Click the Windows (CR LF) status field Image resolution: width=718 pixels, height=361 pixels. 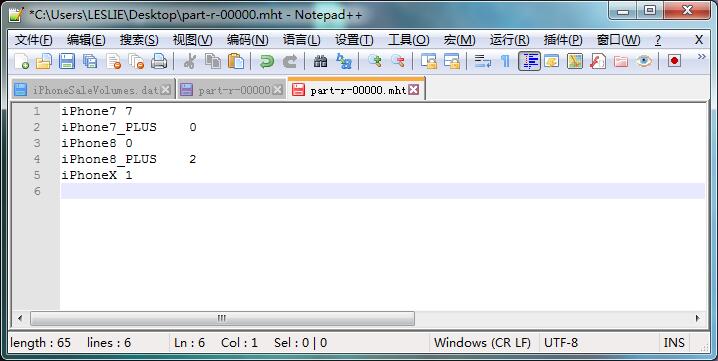[483, 343]
